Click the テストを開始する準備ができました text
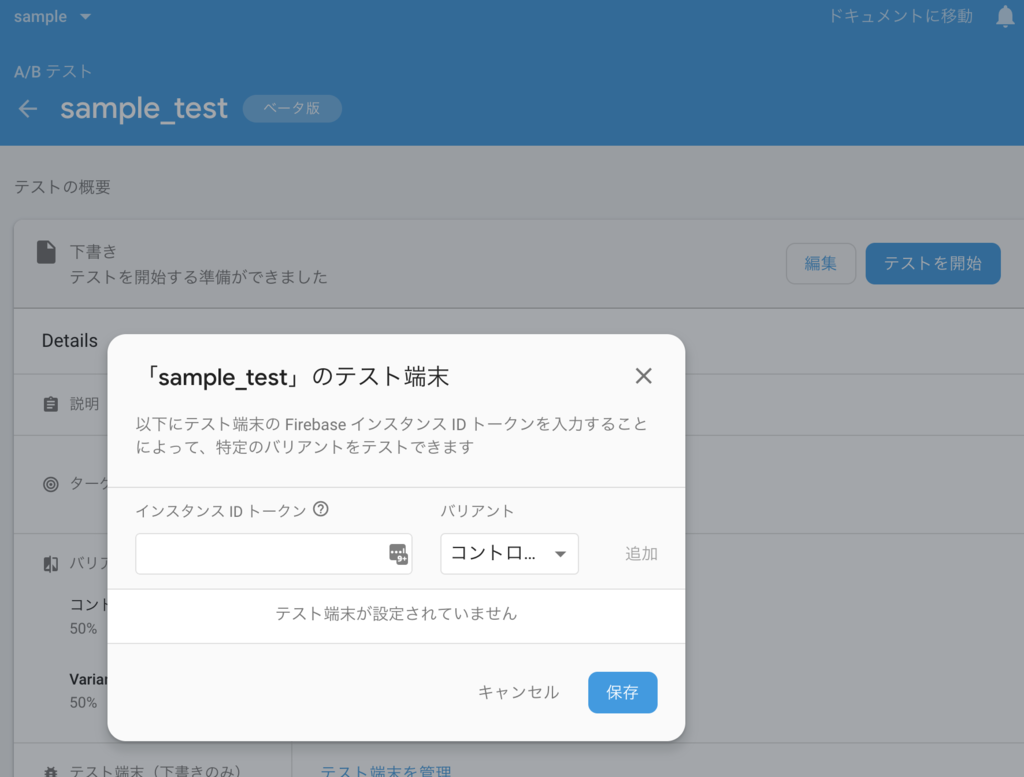The width and height of the screenshot is (1024, 777). tap(199, 278)
